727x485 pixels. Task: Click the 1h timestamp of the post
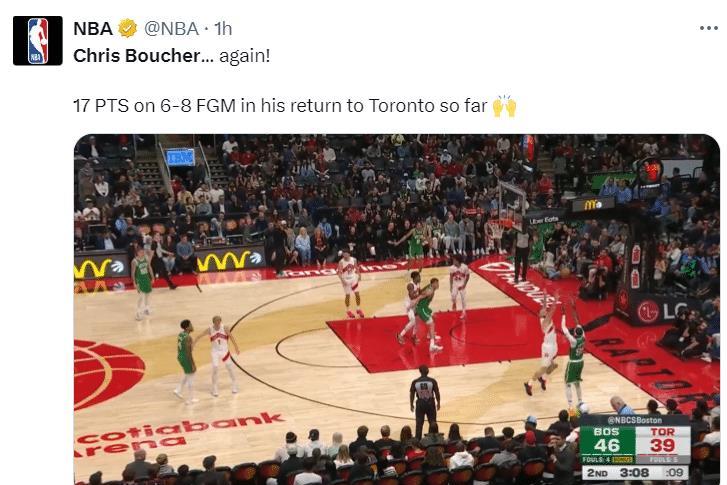click(223, 29)
